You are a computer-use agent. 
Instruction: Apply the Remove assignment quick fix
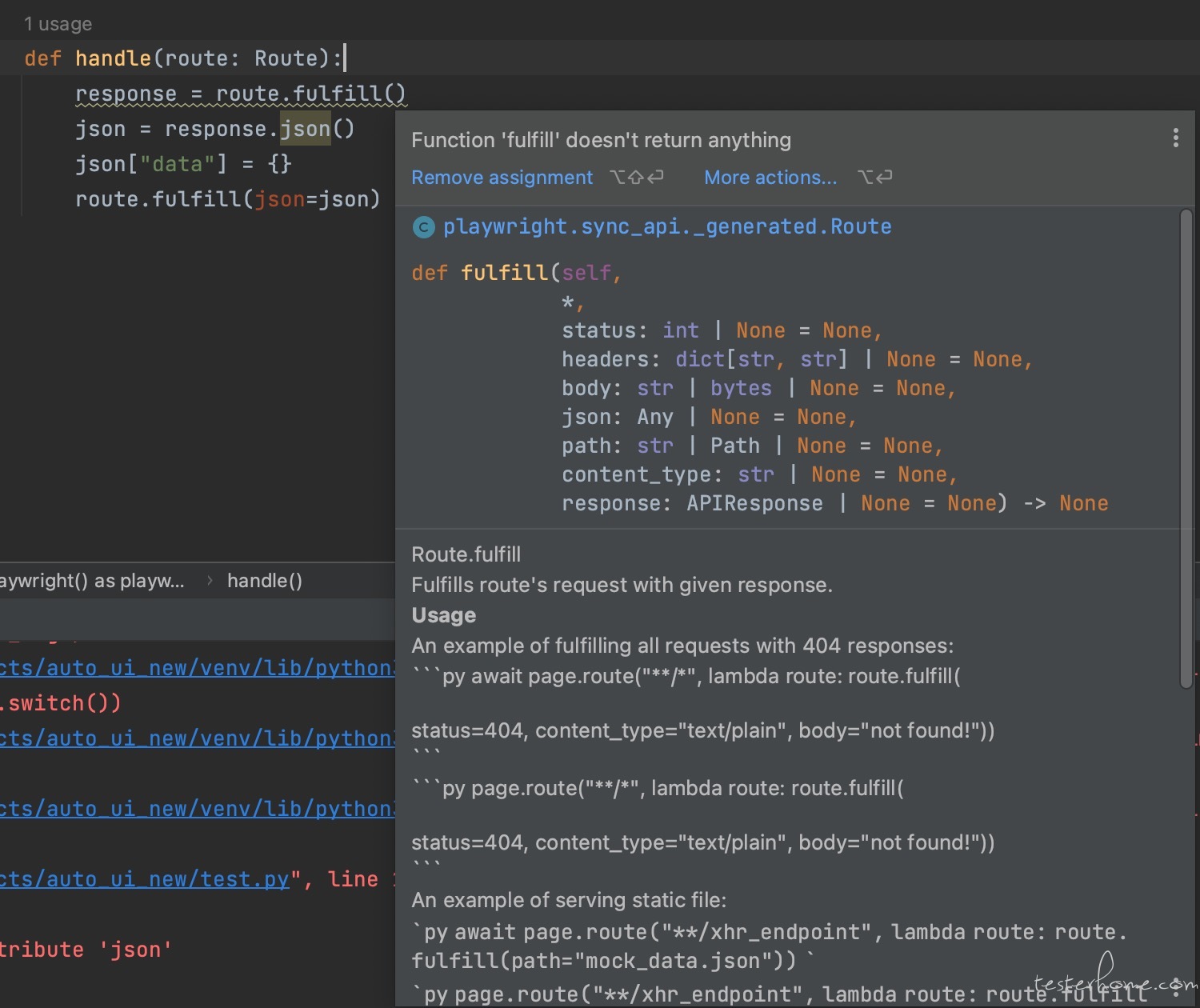(502, 178)
